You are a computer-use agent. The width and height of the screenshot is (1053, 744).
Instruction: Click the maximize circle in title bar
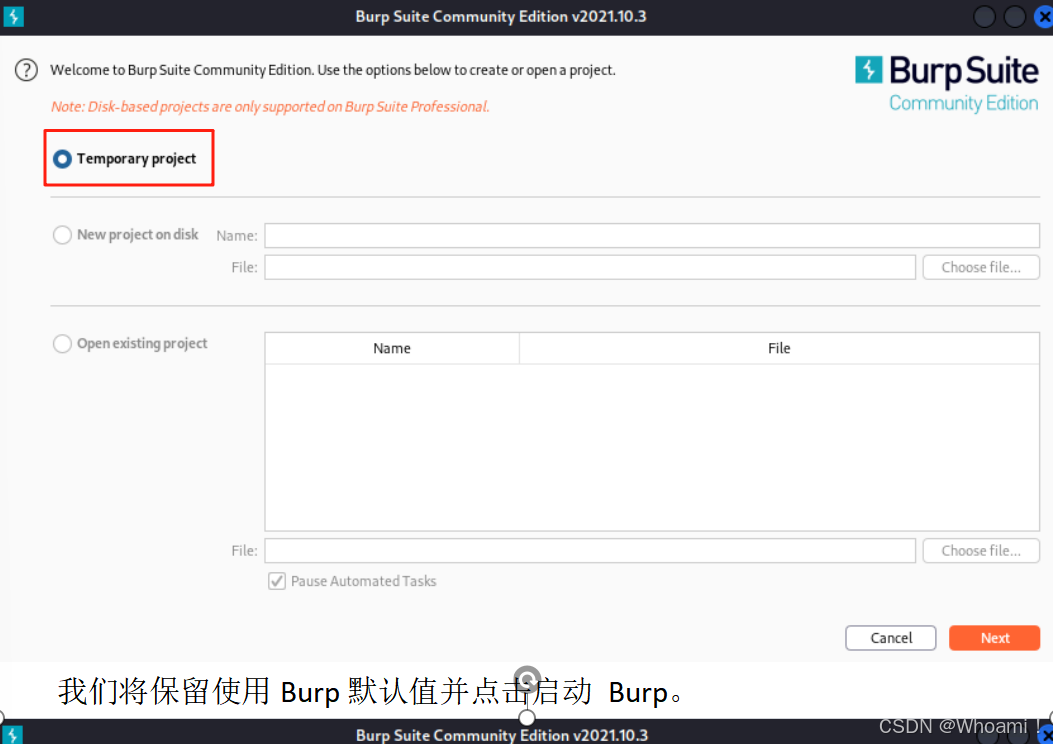point(1014,16)
